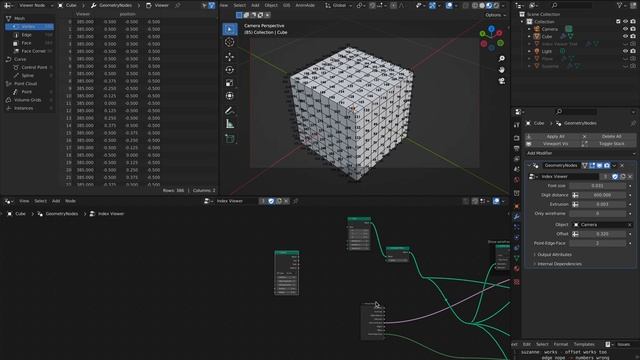Viewport: 640px width, 360px height.
Task: Click the Toggle Stack button
Action: click(608, 144)
